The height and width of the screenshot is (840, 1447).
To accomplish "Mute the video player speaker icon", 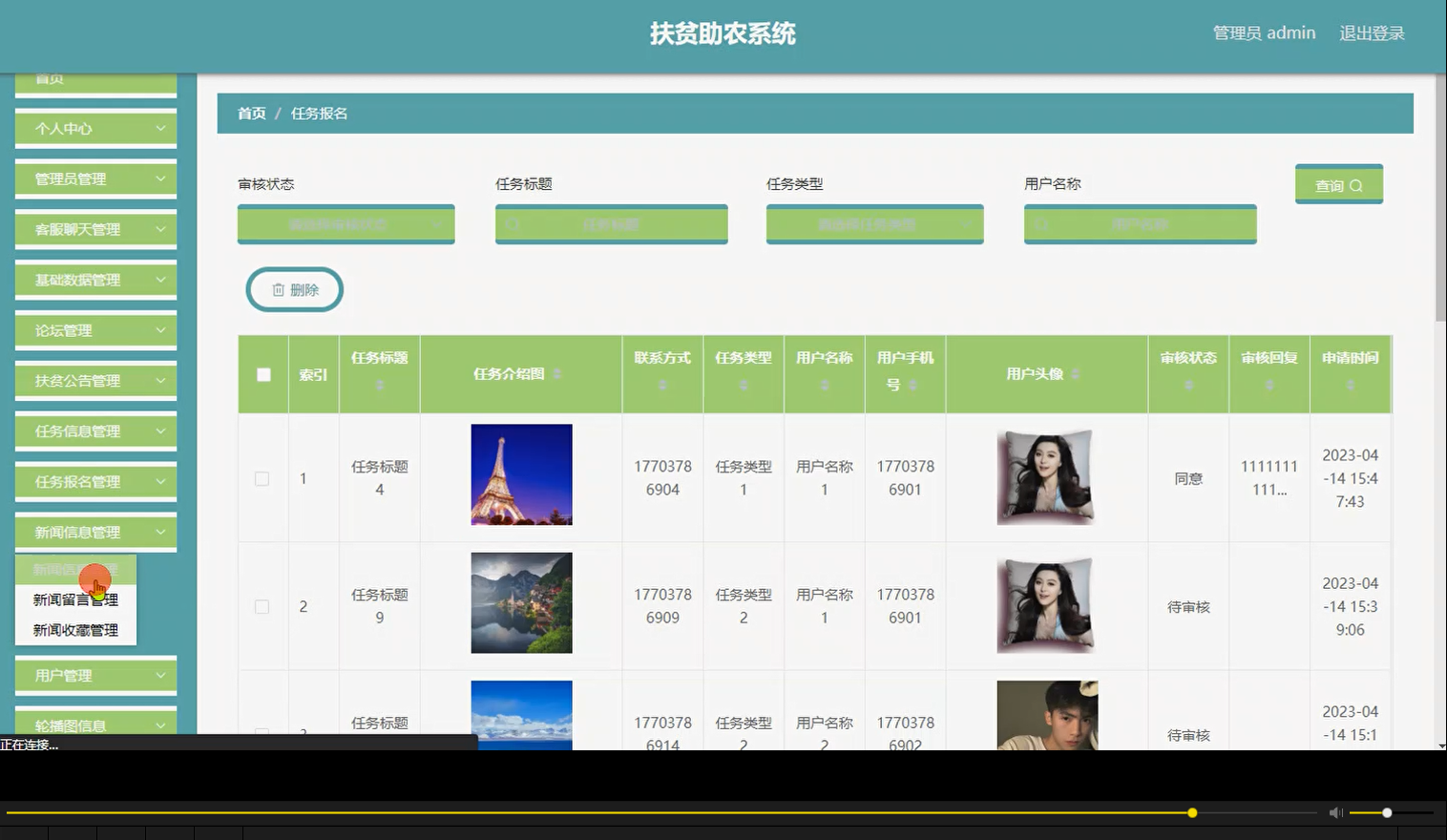I will point(1335,812).
